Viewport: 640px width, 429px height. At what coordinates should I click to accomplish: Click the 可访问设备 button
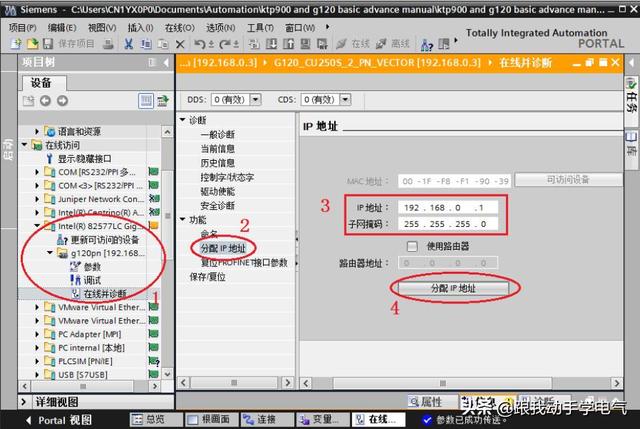click(569, 180)
